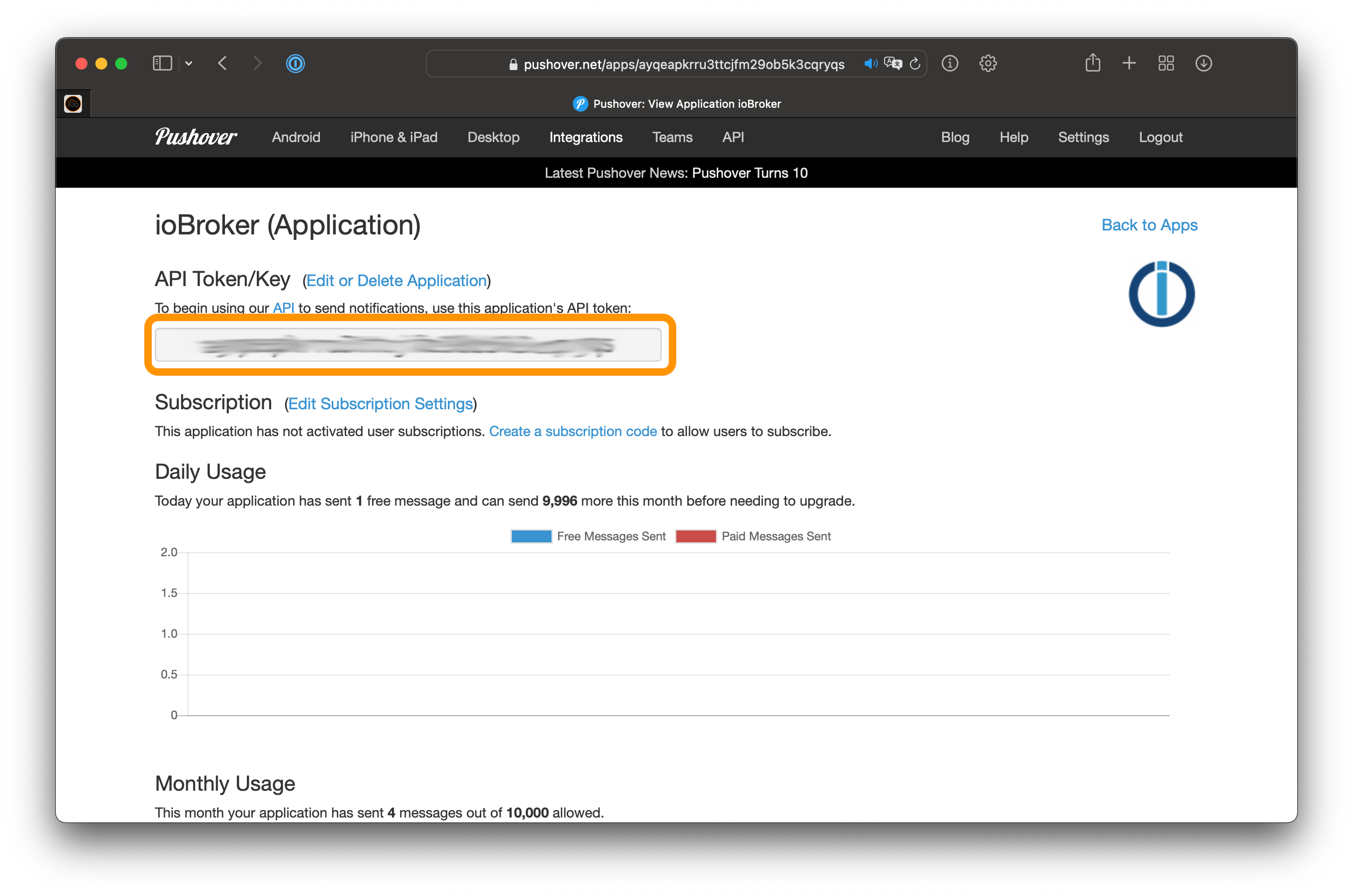Click the ioBroker application logo
1353x896 pixels.
click(1161, 294)
